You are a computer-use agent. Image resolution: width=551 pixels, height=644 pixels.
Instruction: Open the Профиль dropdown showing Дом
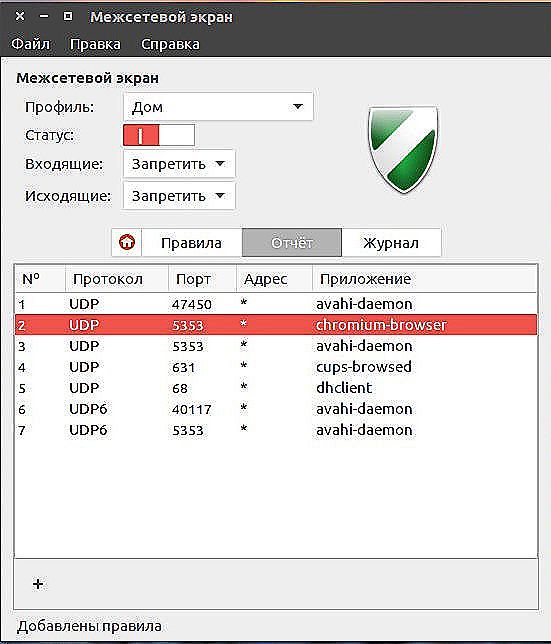(x=218, y=107)
